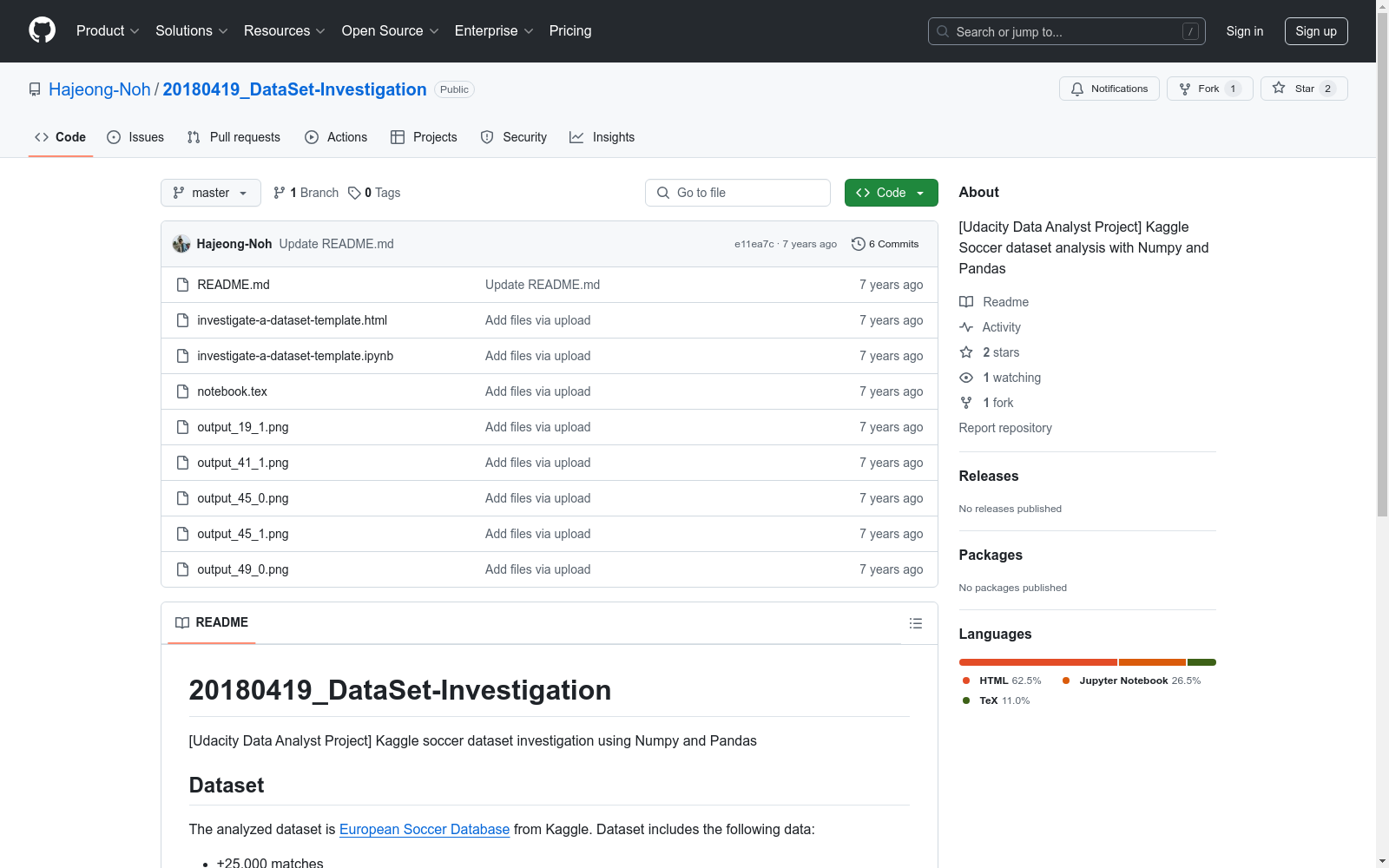The image size is (1389, 868).
Task: Click the file icon beside output_19_1.png
Action: pos(182,427)
